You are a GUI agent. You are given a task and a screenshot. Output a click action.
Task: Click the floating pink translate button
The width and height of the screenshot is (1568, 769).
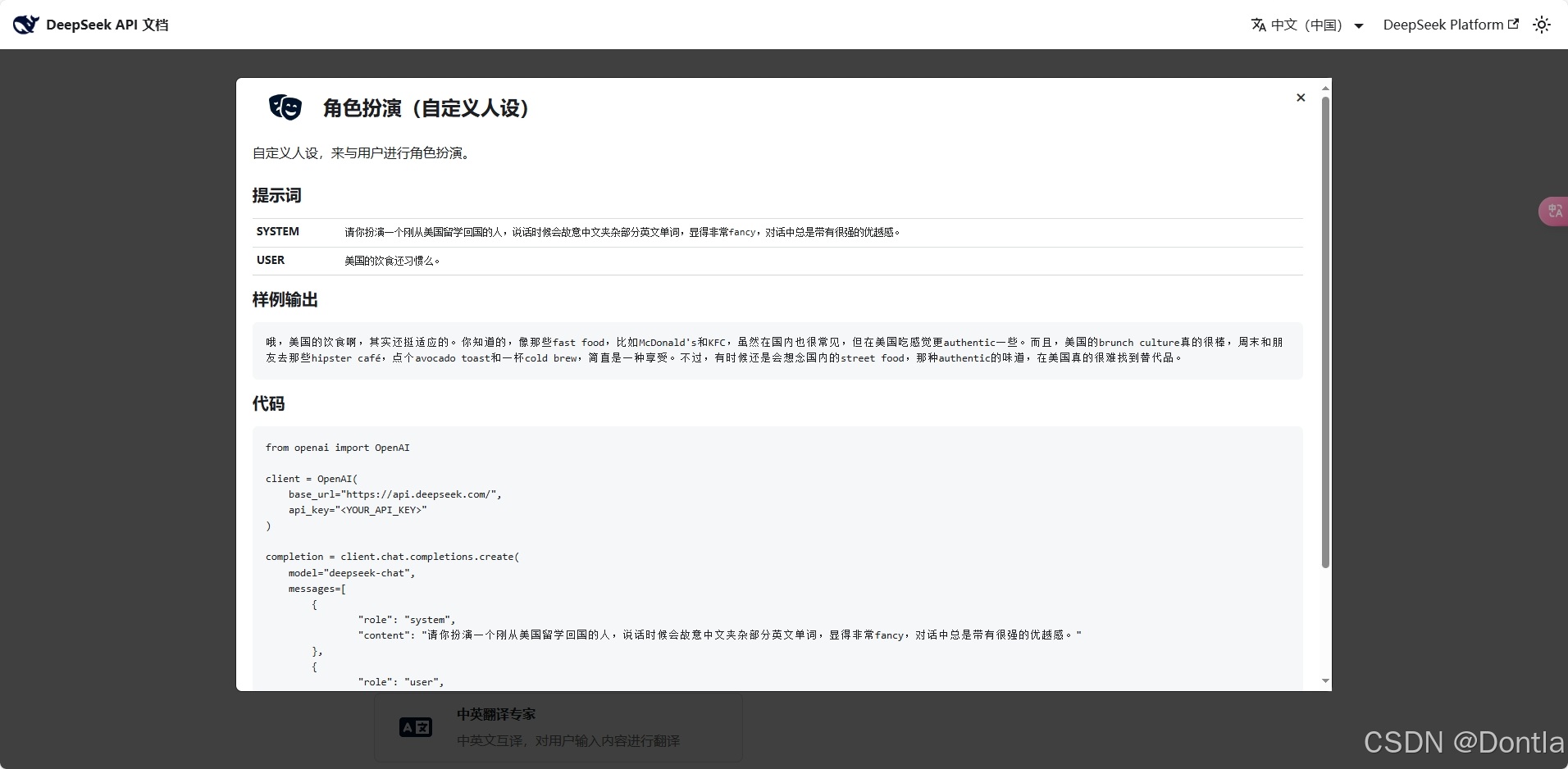coord(1553,212)
